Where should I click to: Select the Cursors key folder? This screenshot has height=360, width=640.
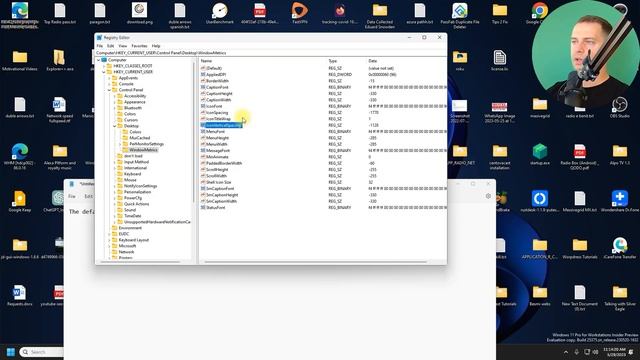[131, 120]
